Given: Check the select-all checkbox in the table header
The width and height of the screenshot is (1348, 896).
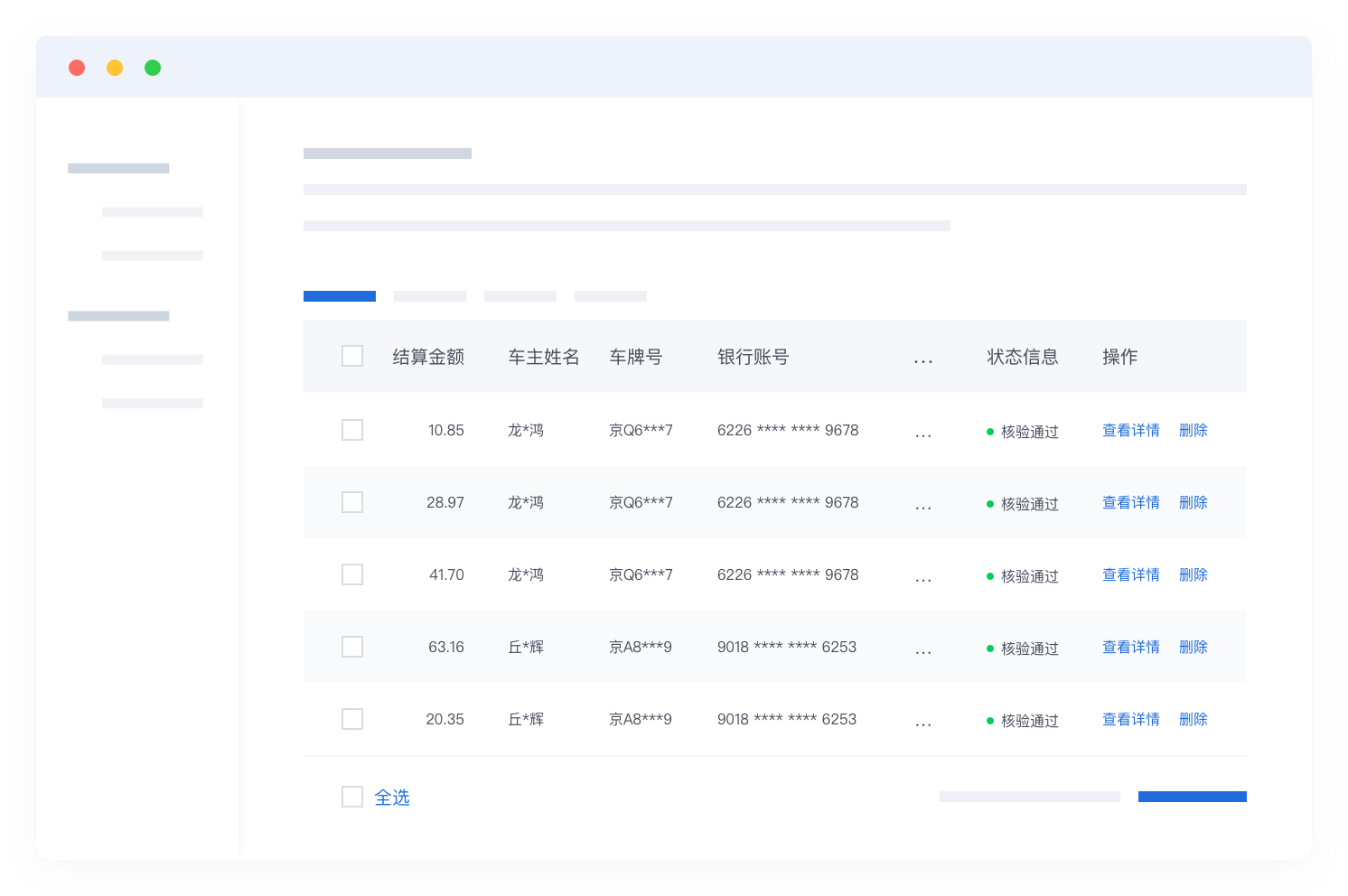Looking at the screenshot, I should coord(352,356).
